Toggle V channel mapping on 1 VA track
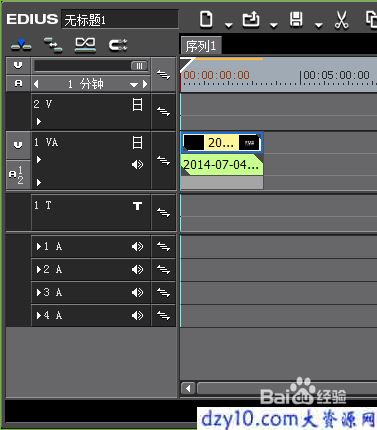Image resolution: width=377 pixels, height=430 pixels. coord(18,145)
